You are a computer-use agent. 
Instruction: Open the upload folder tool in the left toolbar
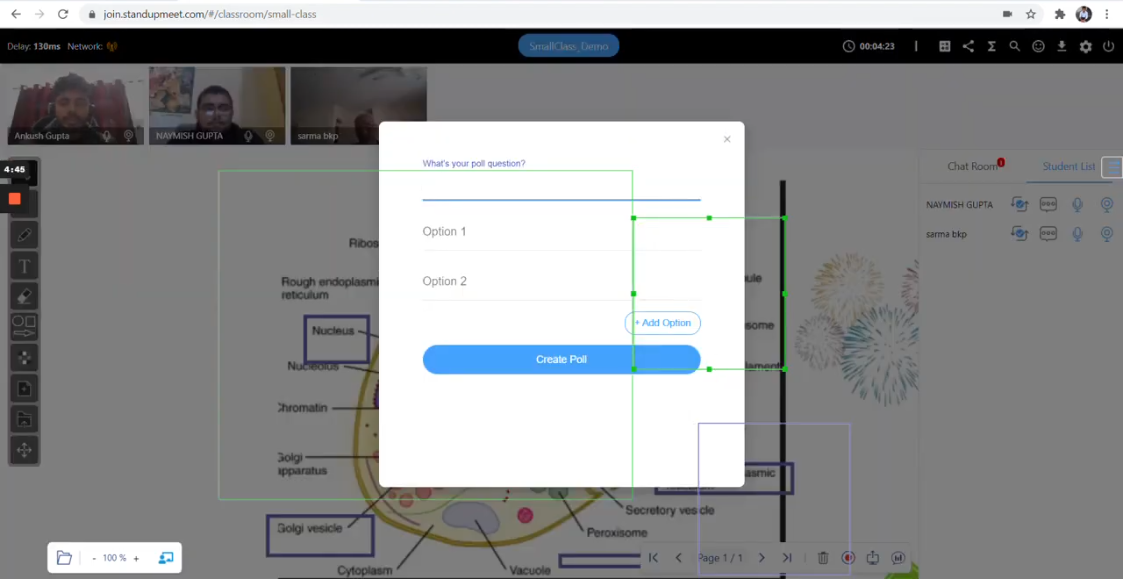(x=24, y=419)
